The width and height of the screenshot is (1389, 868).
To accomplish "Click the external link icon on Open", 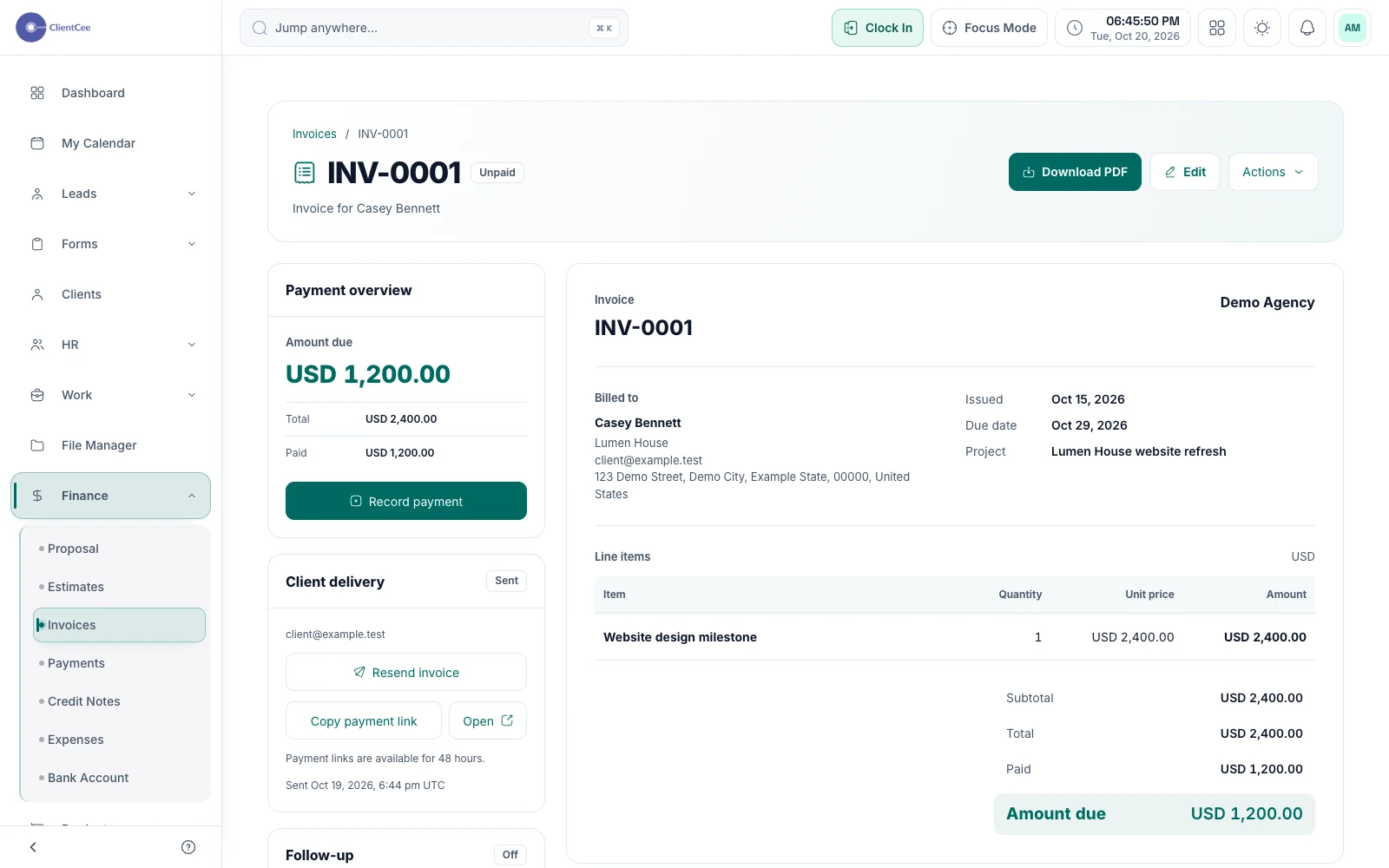I will 507,720.
